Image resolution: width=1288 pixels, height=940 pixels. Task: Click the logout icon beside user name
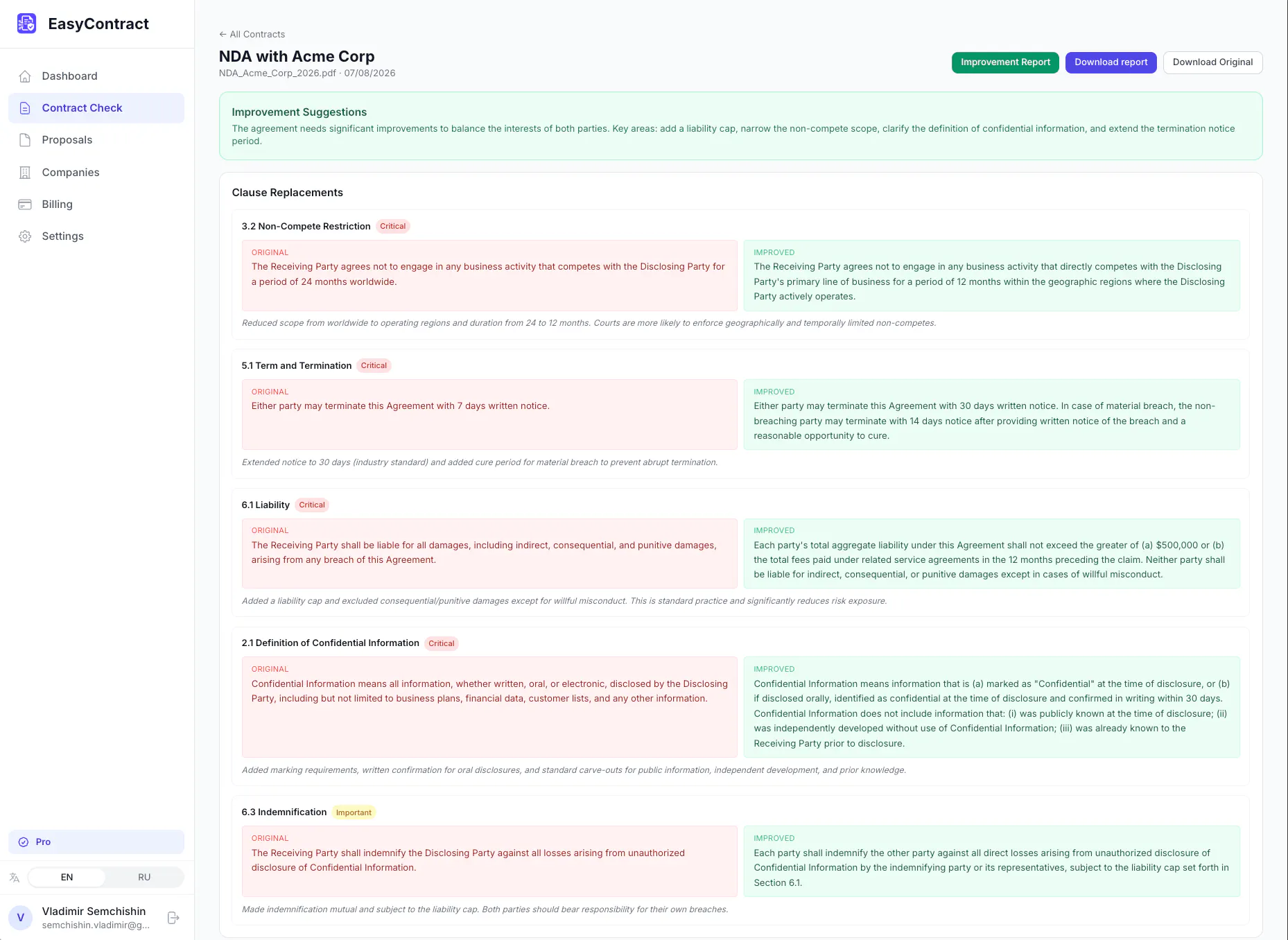pyautogui.click(x=173, y=918)
